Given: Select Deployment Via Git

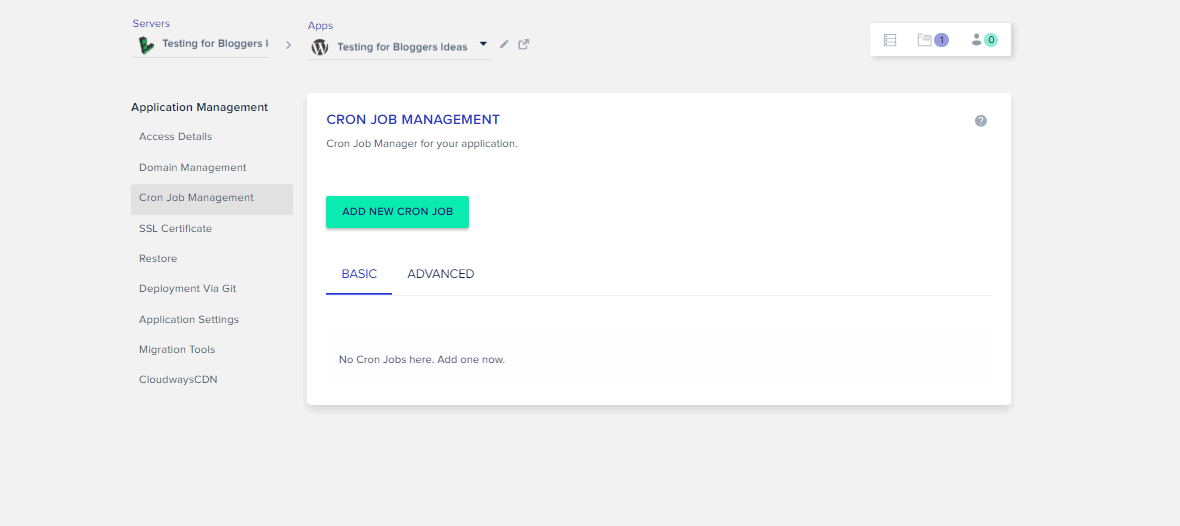Looking at the screenshot, I should 188,288.
